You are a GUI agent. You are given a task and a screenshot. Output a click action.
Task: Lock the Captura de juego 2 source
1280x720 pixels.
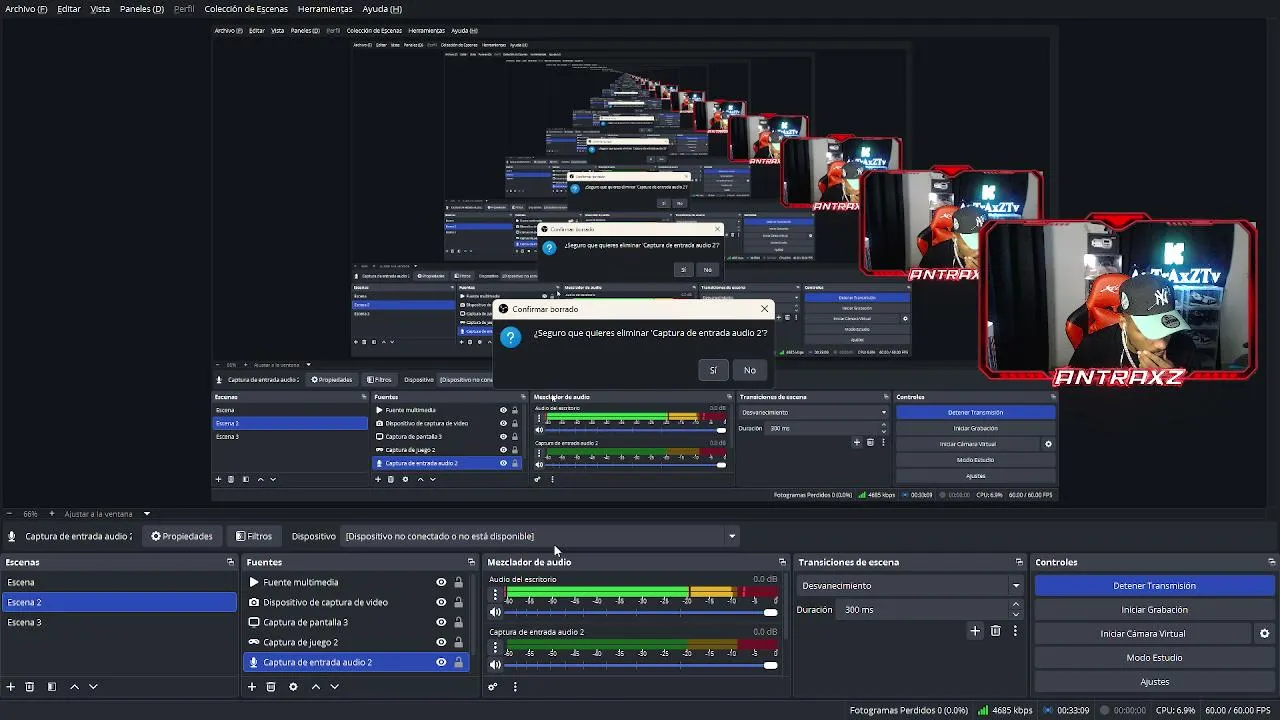459,642
